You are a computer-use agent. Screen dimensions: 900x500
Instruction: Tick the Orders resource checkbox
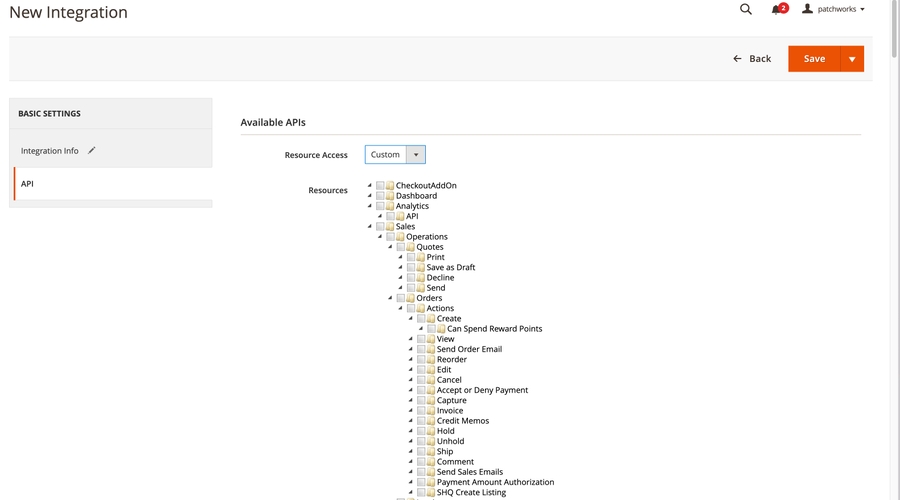400,298
